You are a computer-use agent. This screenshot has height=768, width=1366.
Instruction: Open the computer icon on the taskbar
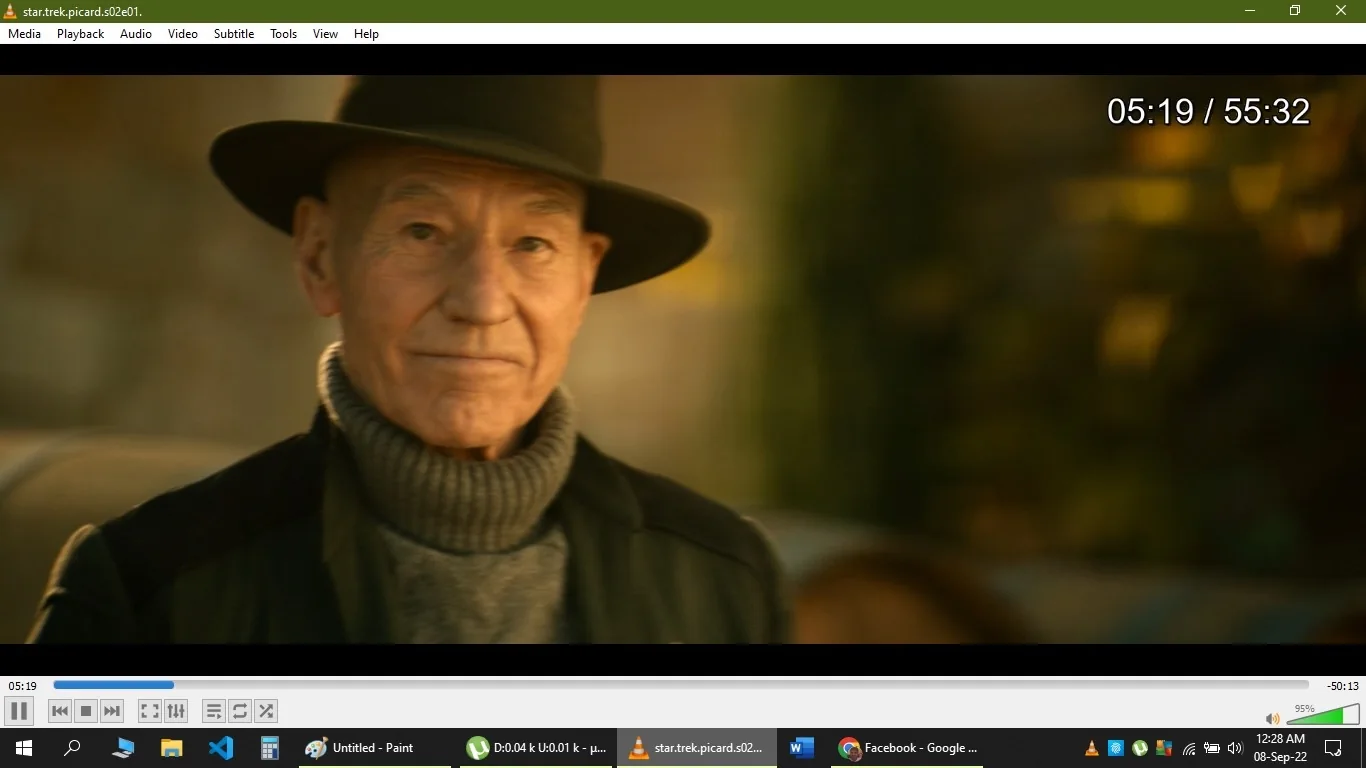click(x=123, y=748)
